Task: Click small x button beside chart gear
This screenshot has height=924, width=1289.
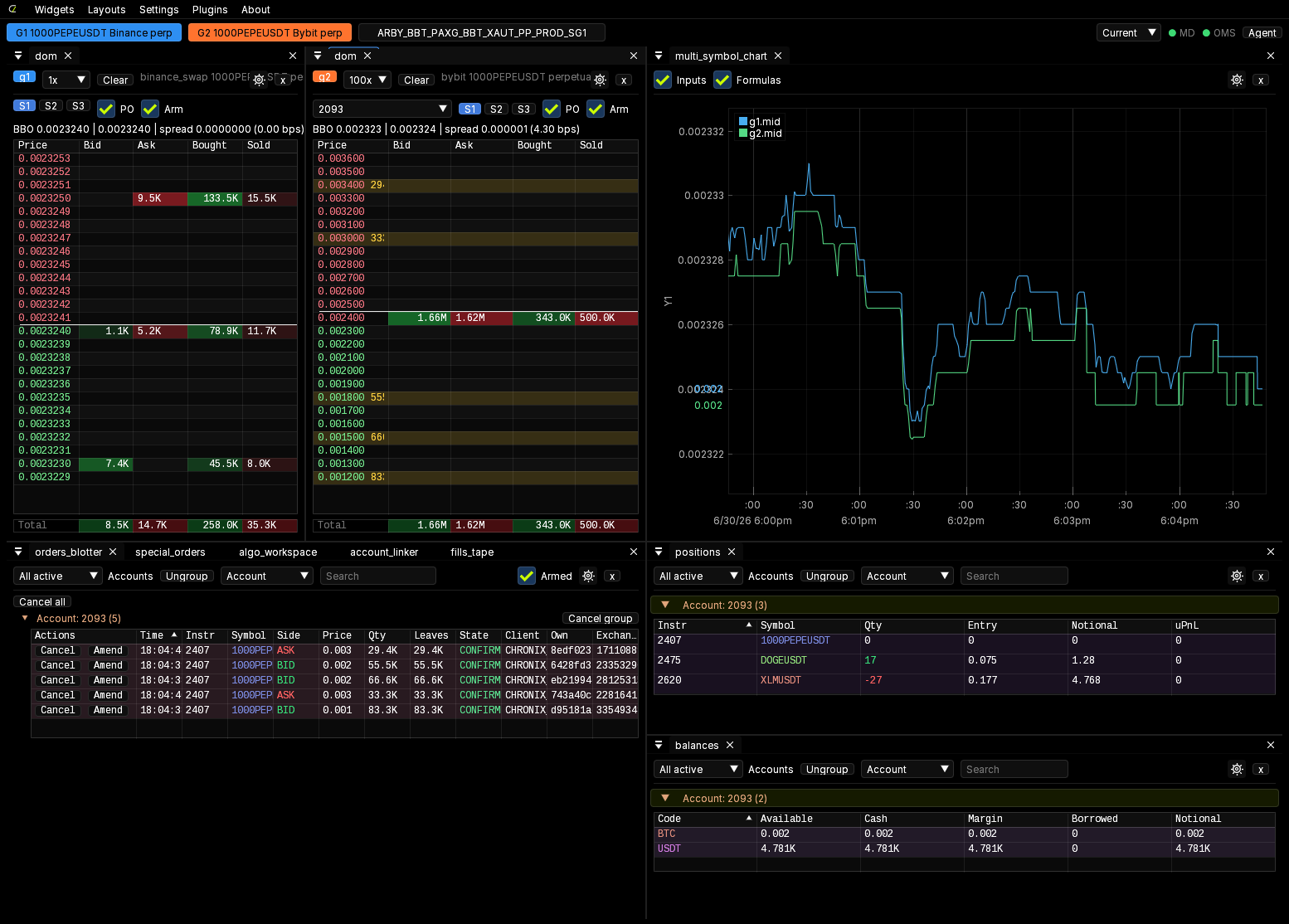Action: tap(1261, 80)
